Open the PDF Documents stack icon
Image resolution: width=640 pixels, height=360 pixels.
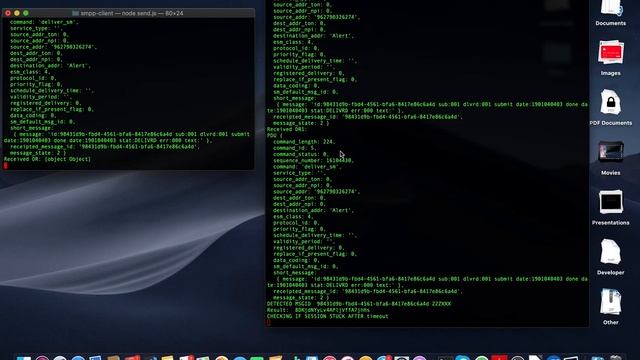pos(611,102)
